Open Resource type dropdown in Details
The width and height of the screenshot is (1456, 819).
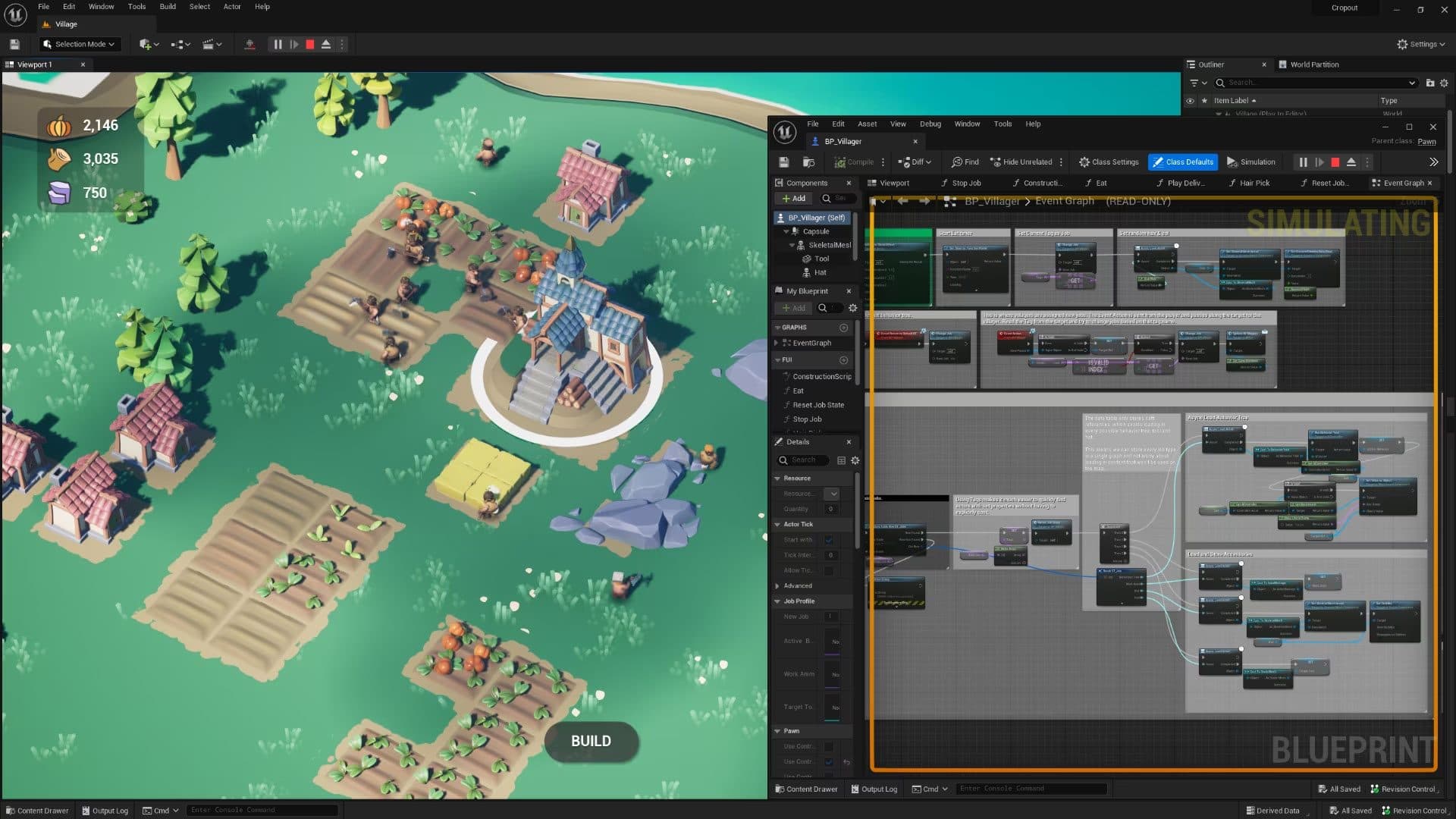(831, 494)
